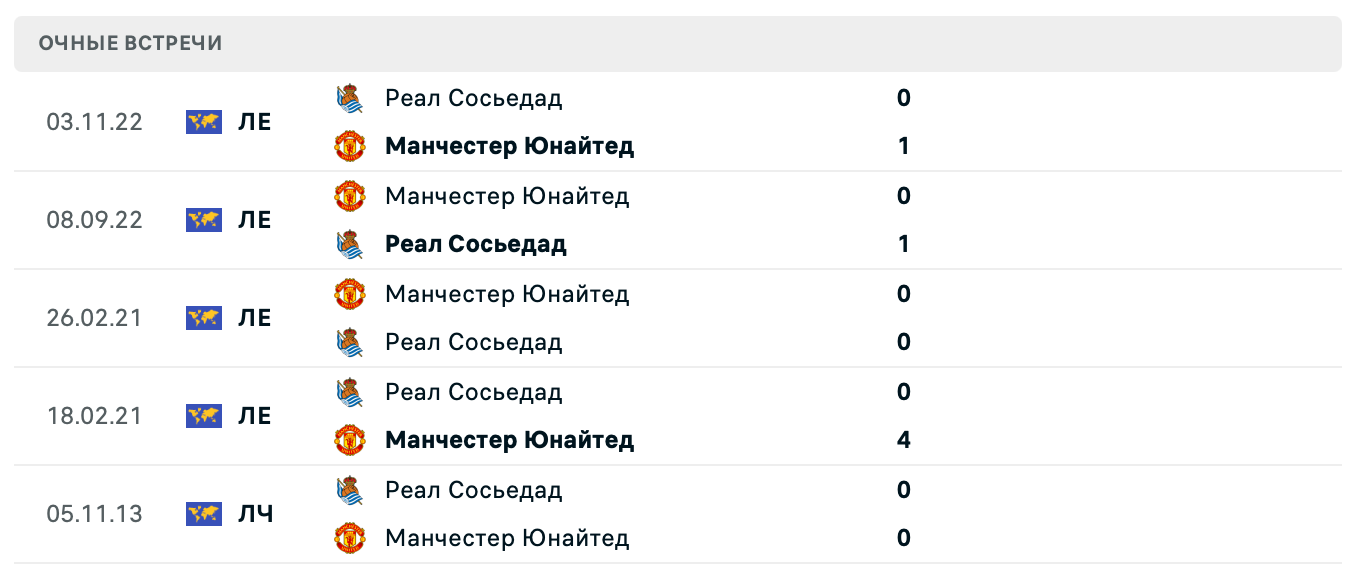Viewport: 1356px width, 582px height.
Task: Click Manchester United's score of 4
Action: click(904, 441)
